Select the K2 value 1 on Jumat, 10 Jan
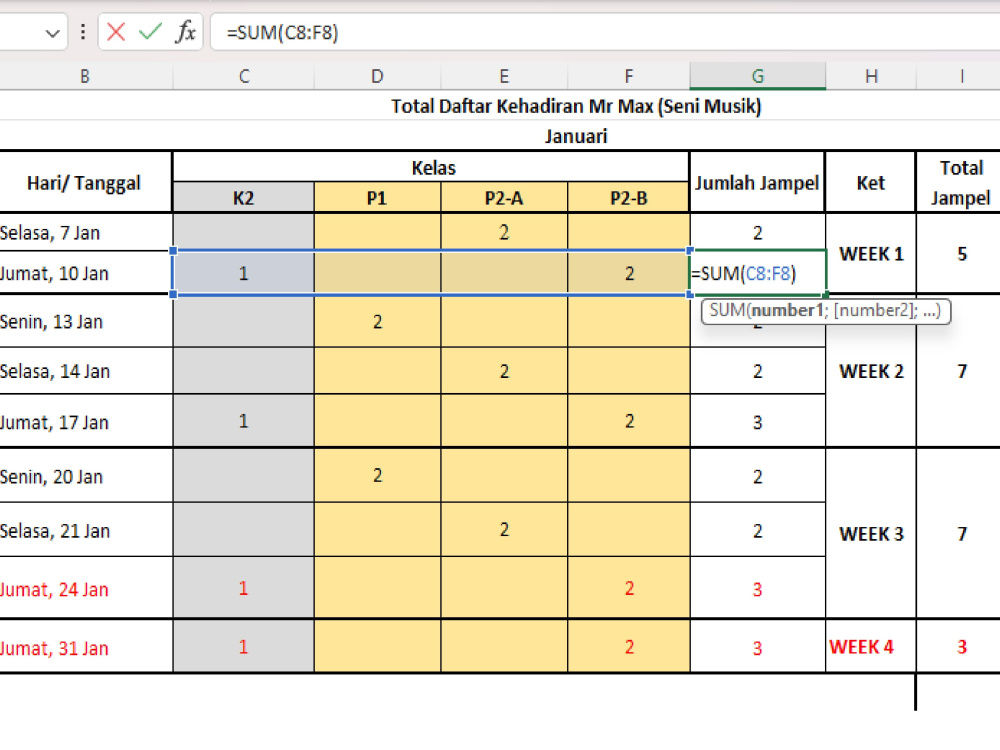1000x750 pixels. point(244,273)
